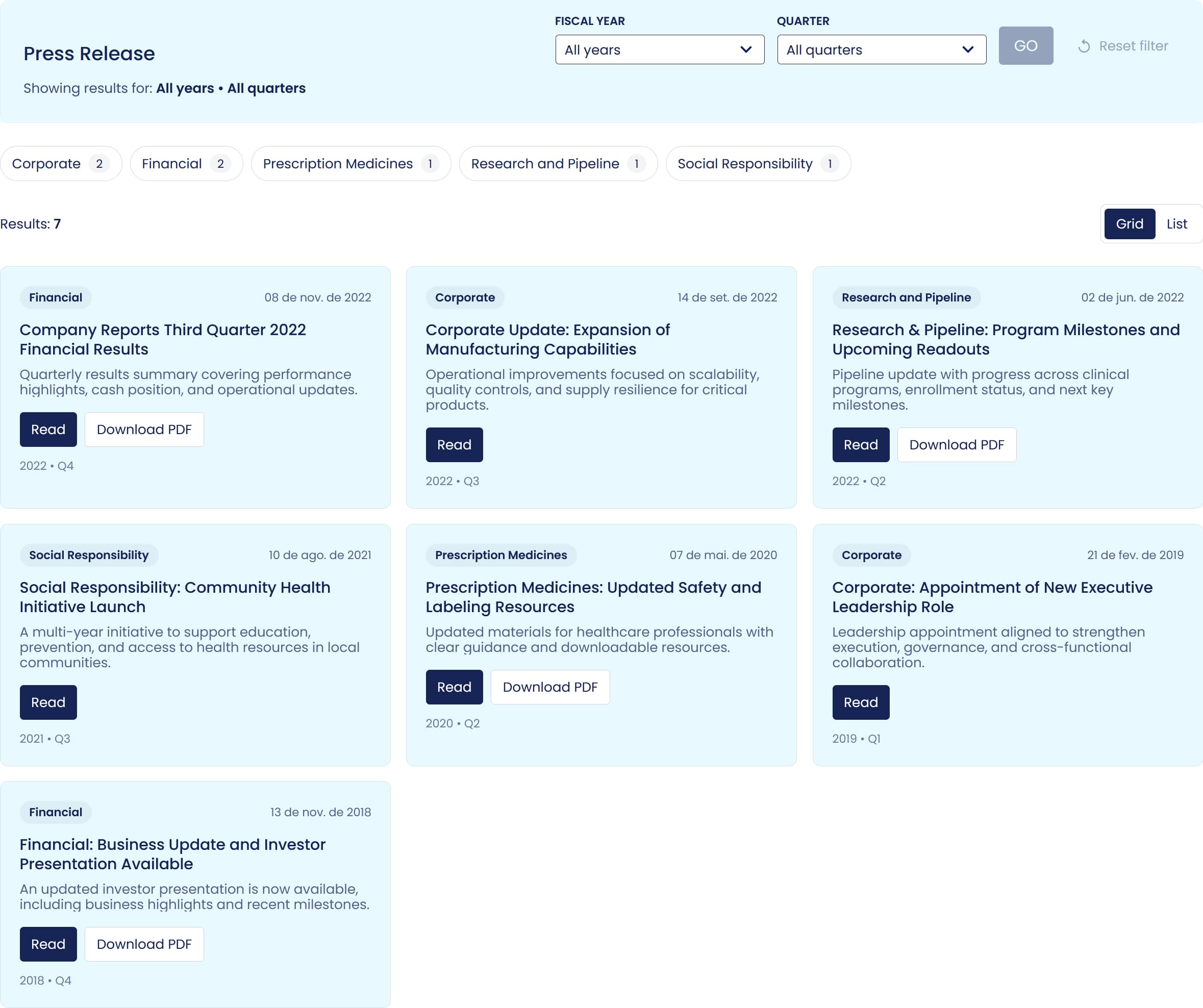Download PDF for Program Milestones release
Image resolution: width=1203 pixels, height=1008 pixels.
point(956,445)
